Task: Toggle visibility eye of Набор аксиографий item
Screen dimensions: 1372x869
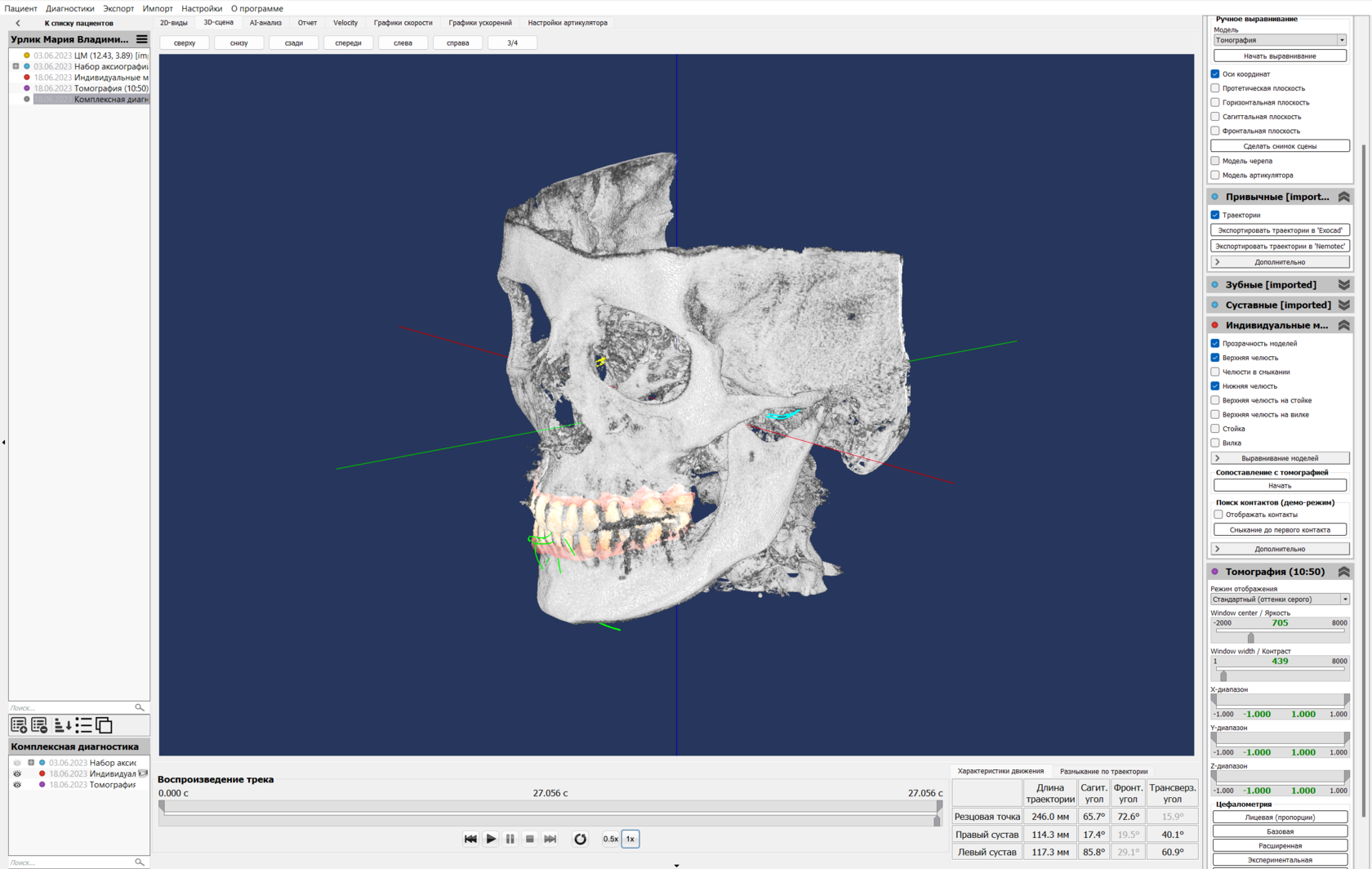Action: [x=17, y=763]
